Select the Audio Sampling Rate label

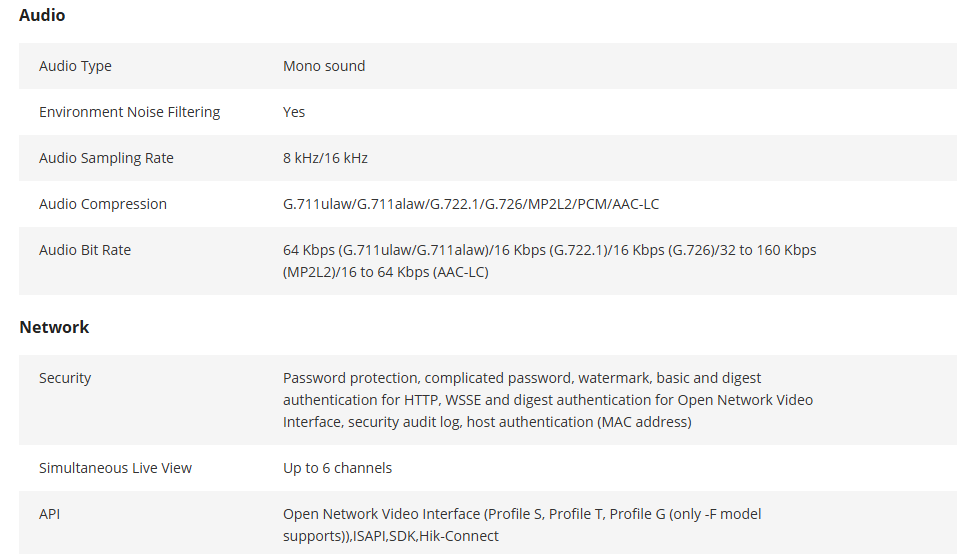(x=106, y=158)
